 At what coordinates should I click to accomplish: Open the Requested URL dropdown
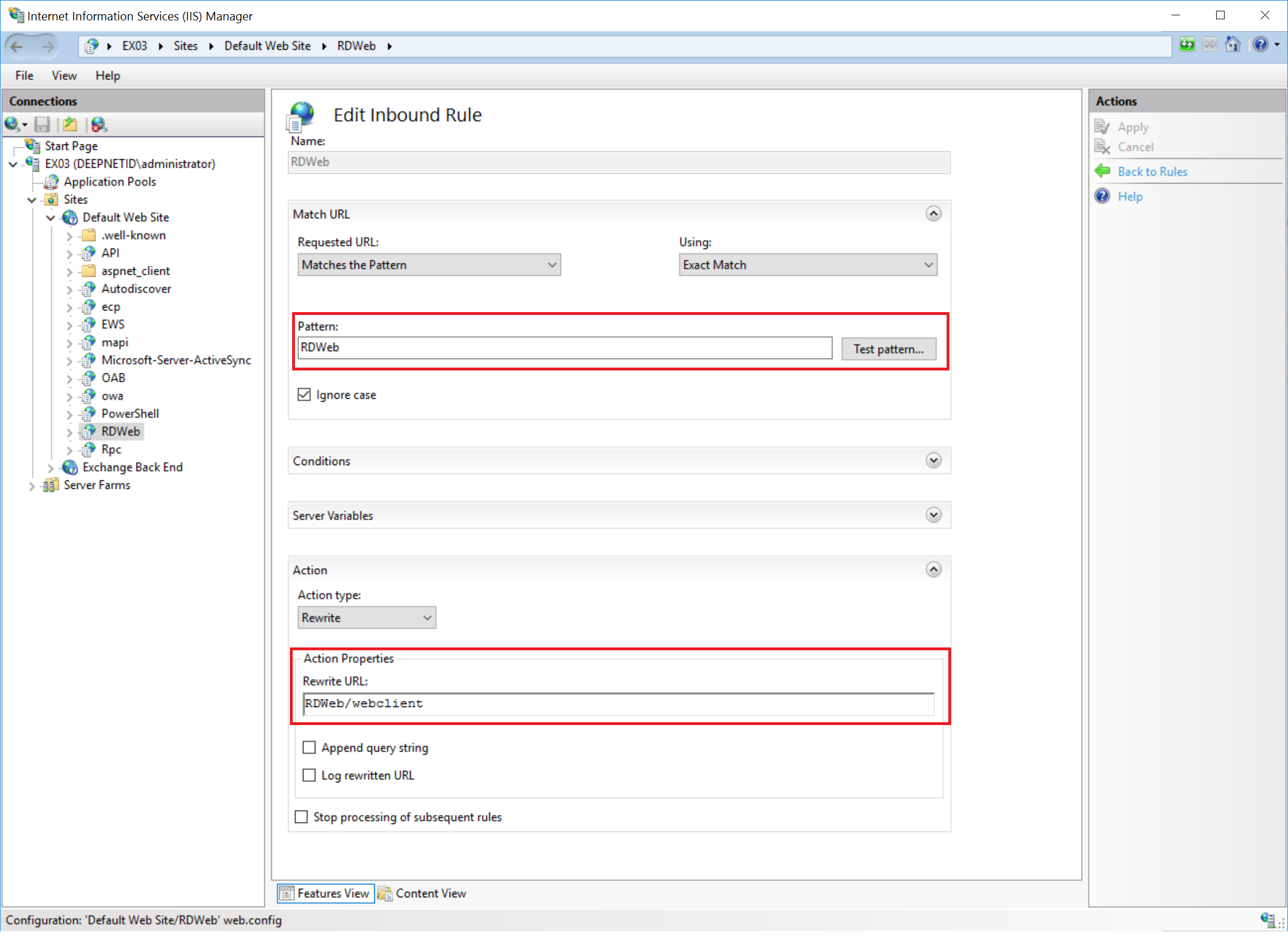429,265
